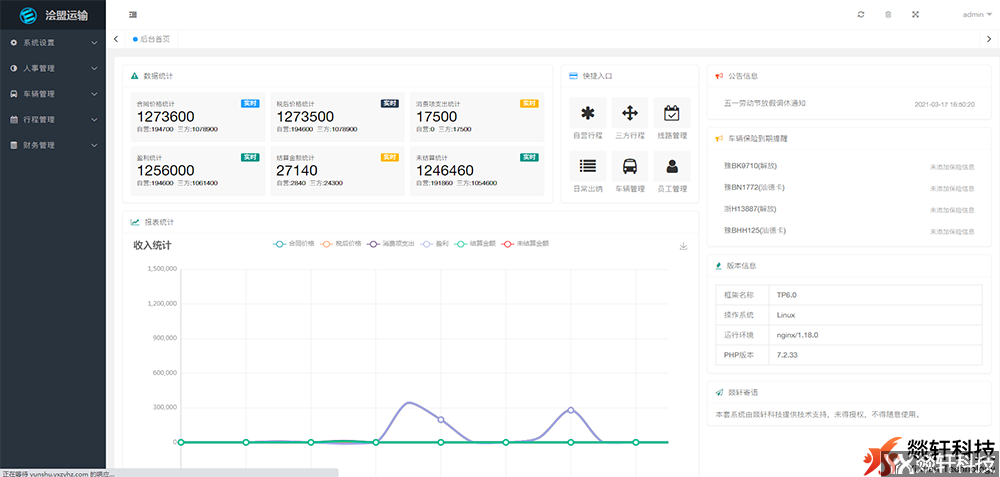1000x477 pixels.
Task: Toggle the 未结算金额 series in chart legend
Action: pyautogui.click(x=525, y=243)
